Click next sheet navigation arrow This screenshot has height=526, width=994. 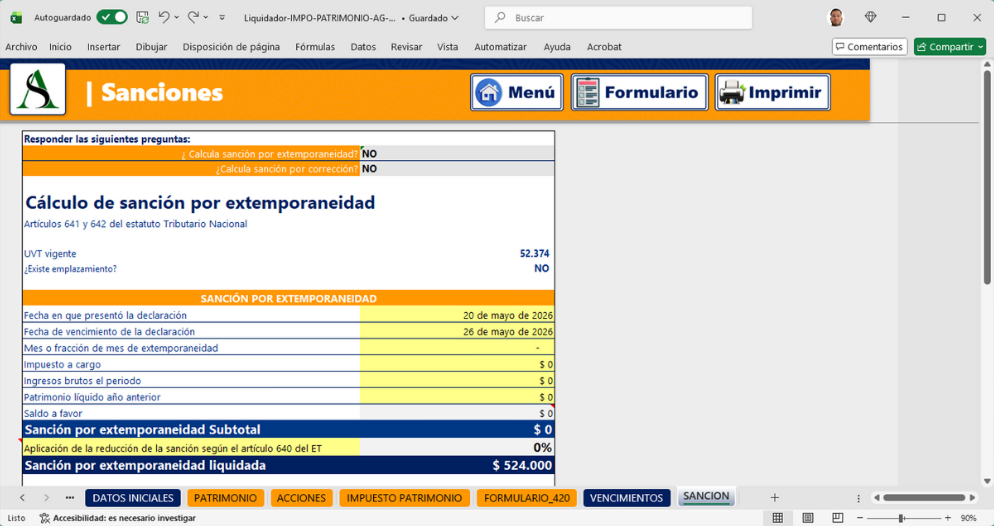click(46, 498)
